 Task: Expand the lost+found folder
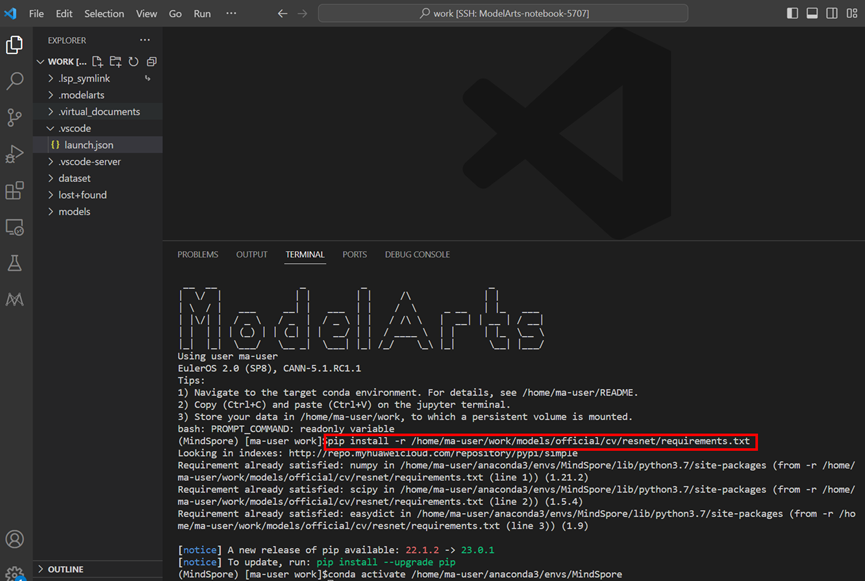click(x=51, y=195)
